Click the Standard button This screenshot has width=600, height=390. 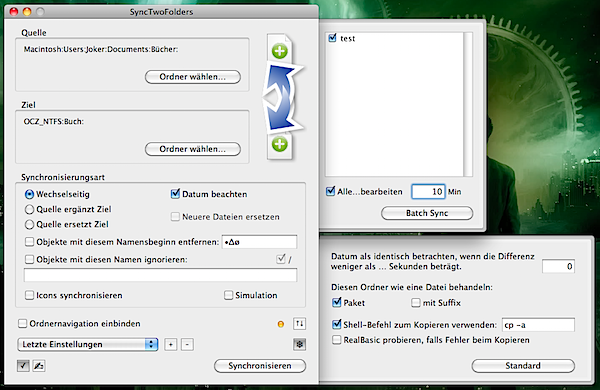(x=523, y=366)
